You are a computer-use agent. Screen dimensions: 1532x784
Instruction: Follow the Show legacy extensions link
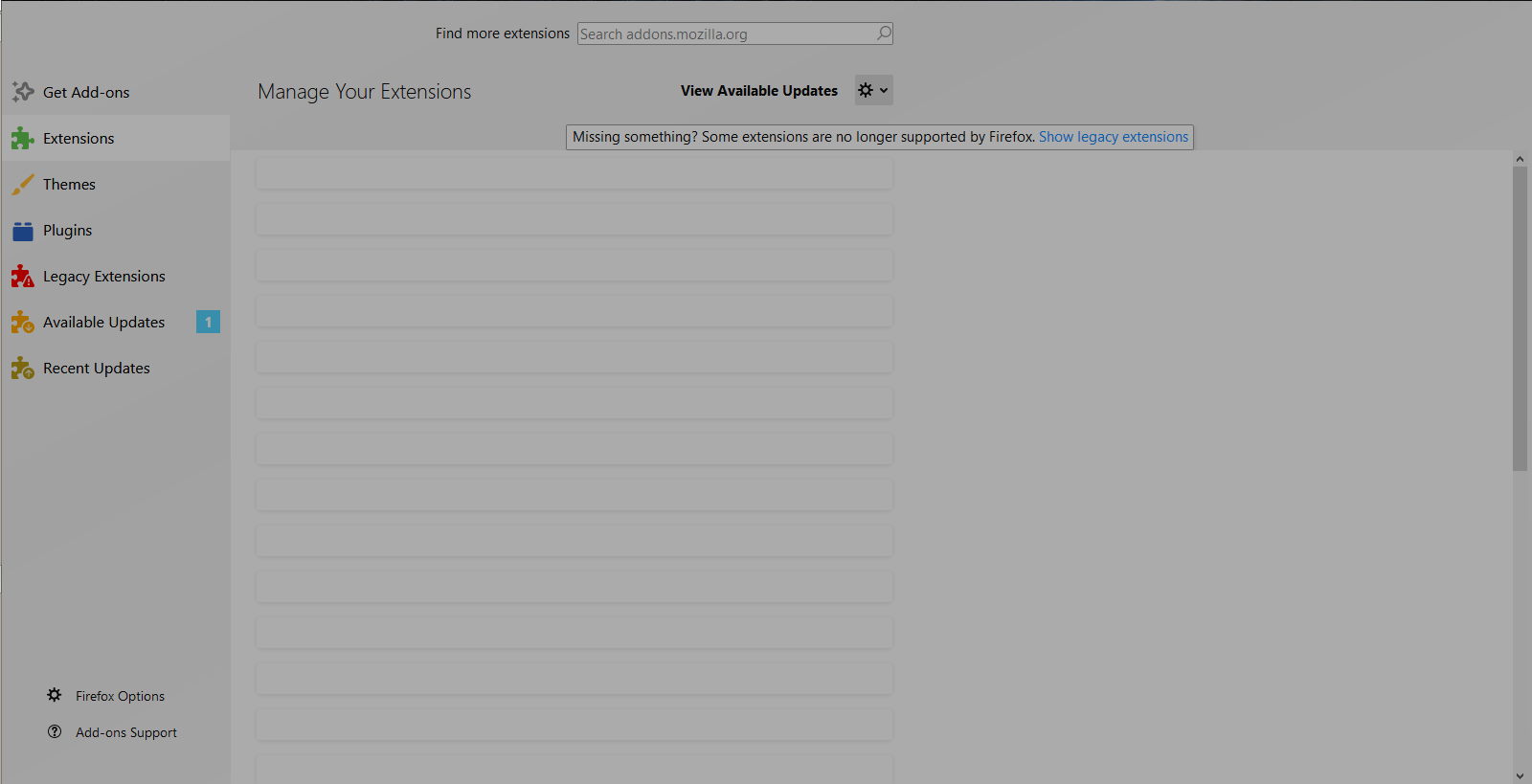(1114, 137)
